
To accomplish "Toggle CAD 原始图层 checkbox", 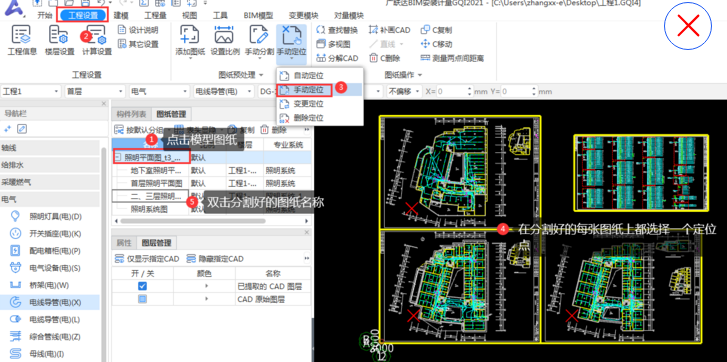I will click(142, 299).
